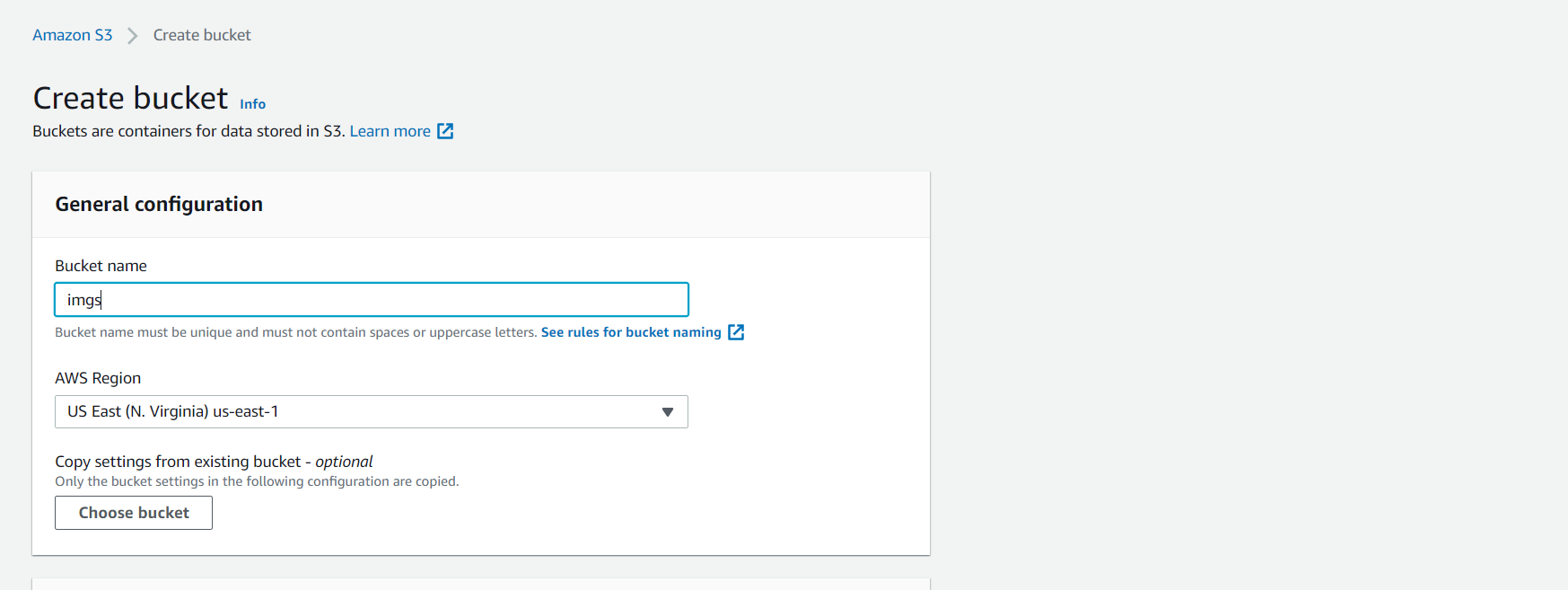Open See rules for bucket naming link
This screenshot has height=590, width=1568.
[631, 332]
